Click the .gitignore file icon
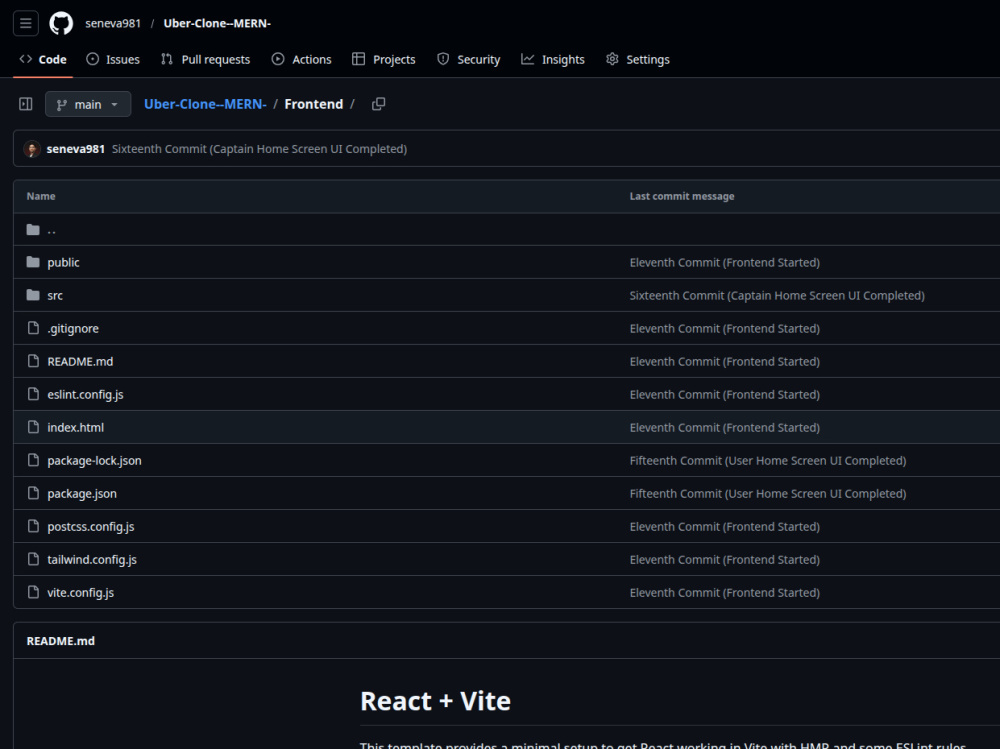The height and width of the screenshot is (749, 1000). [33, 328]
